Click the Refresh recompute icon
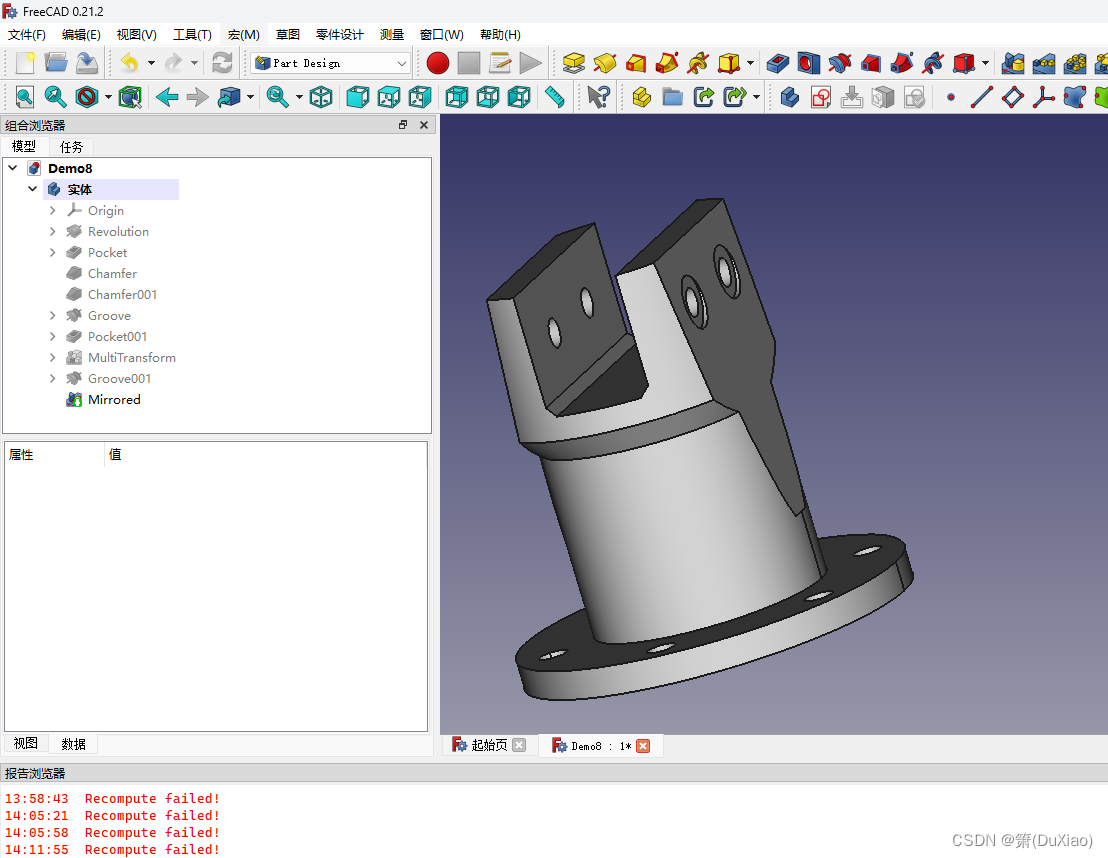1108x858 pixels. coord(222,63)
